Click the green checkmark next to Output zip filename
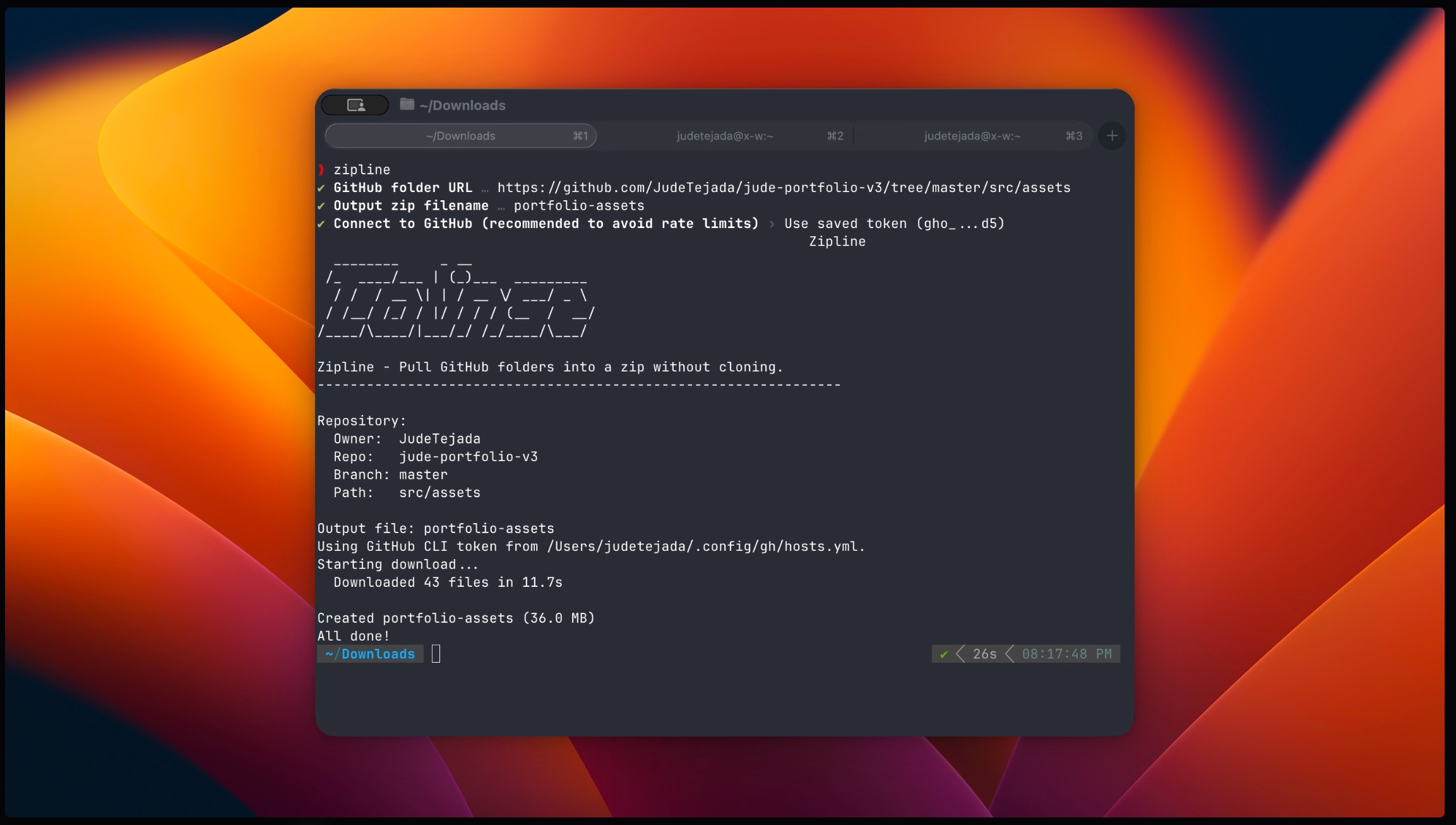The width and height of the screenshot is (1456, 825). (321, 206)
